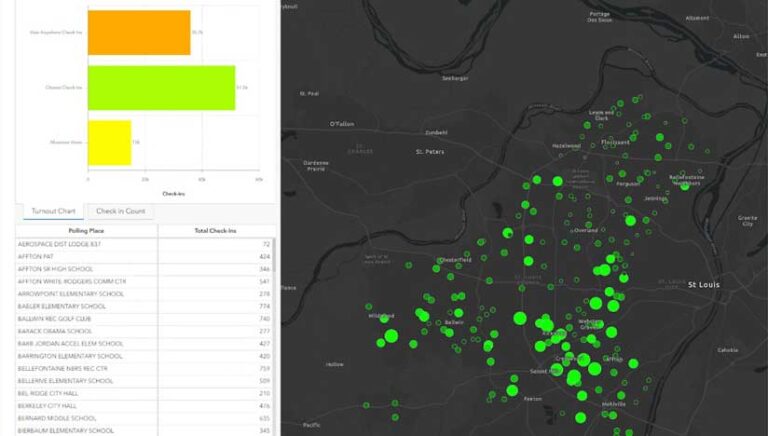
Task: Click the Check-ins axis title under chart
Action: (x=173, y=194)
